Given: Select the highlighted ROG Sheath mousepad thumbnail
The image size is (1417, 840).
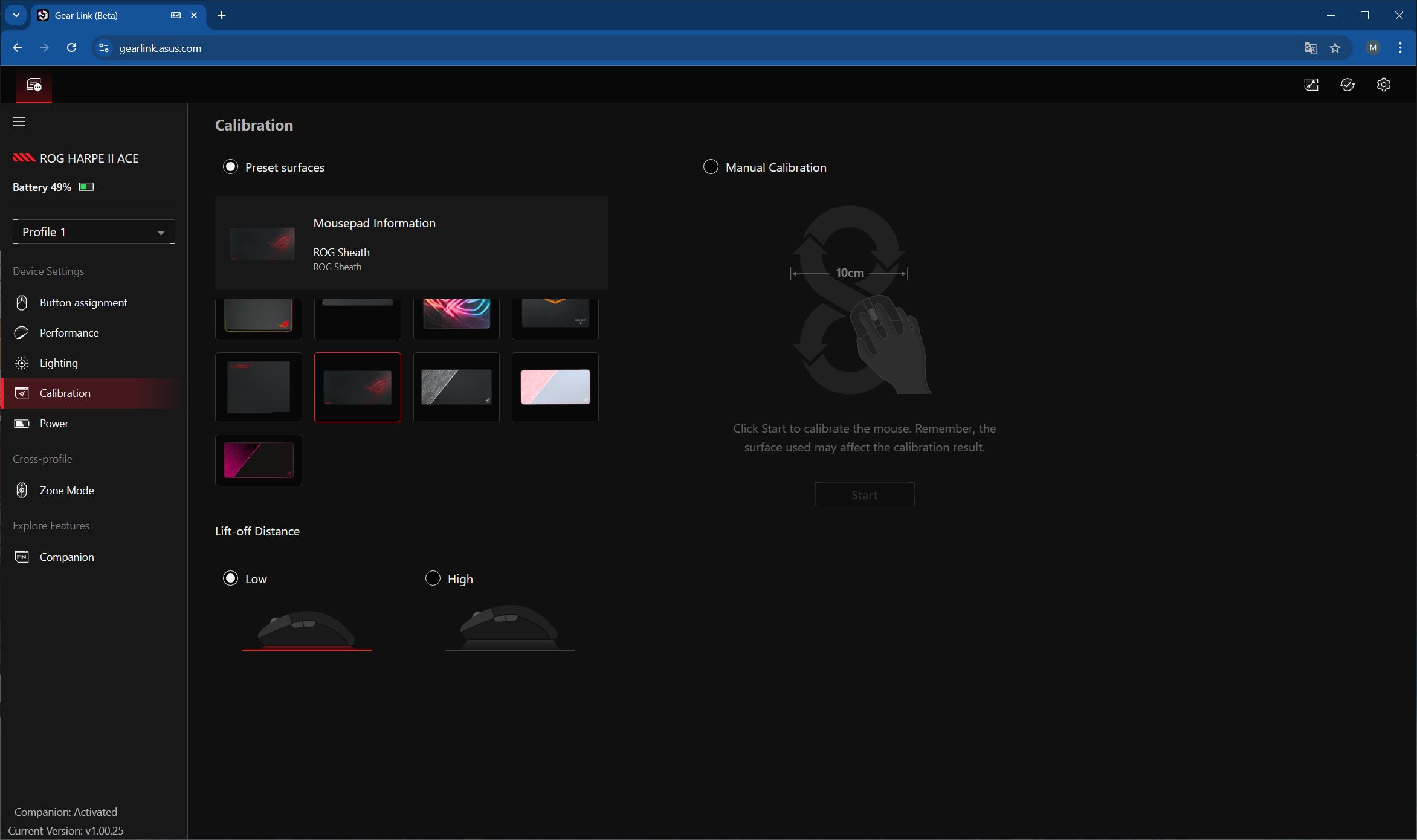Looking at the screenshot, I should tap(357, 387).
